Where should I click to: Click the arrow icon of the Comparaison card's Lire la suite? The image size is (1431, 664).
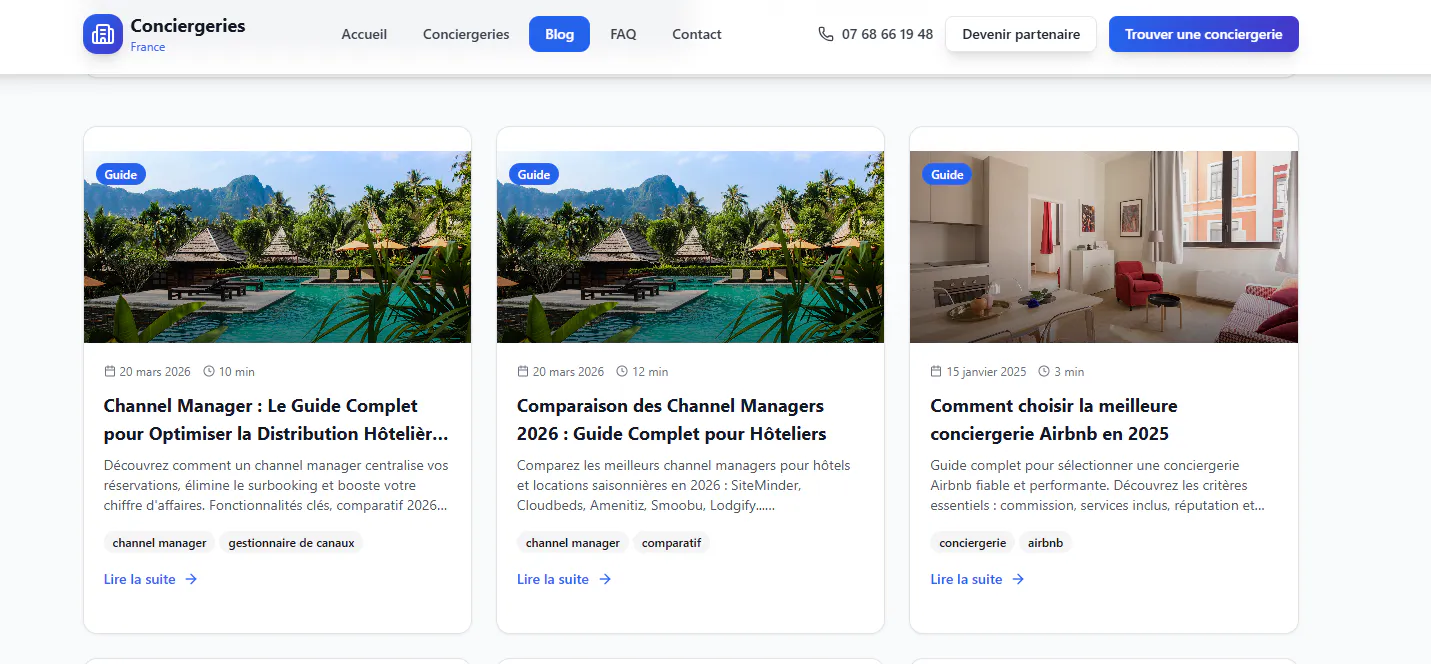pyautogui.click(x=605, y=579)
